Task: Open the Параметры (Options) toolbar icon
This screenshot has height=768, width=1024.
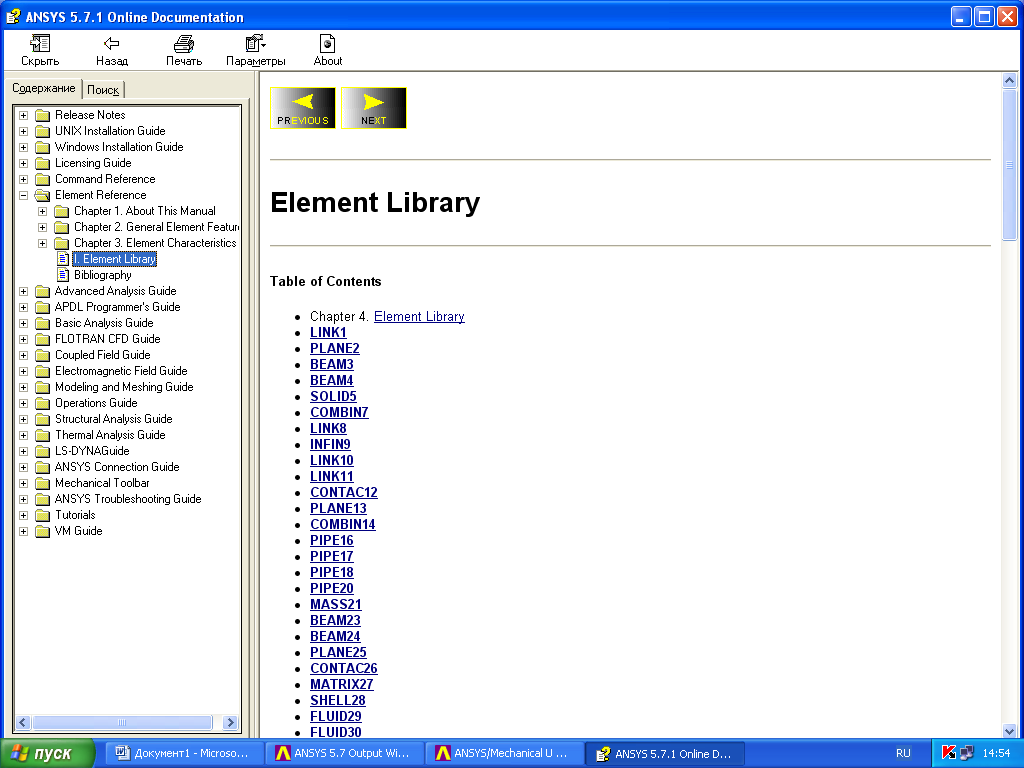Action: (x=255, y=44)
